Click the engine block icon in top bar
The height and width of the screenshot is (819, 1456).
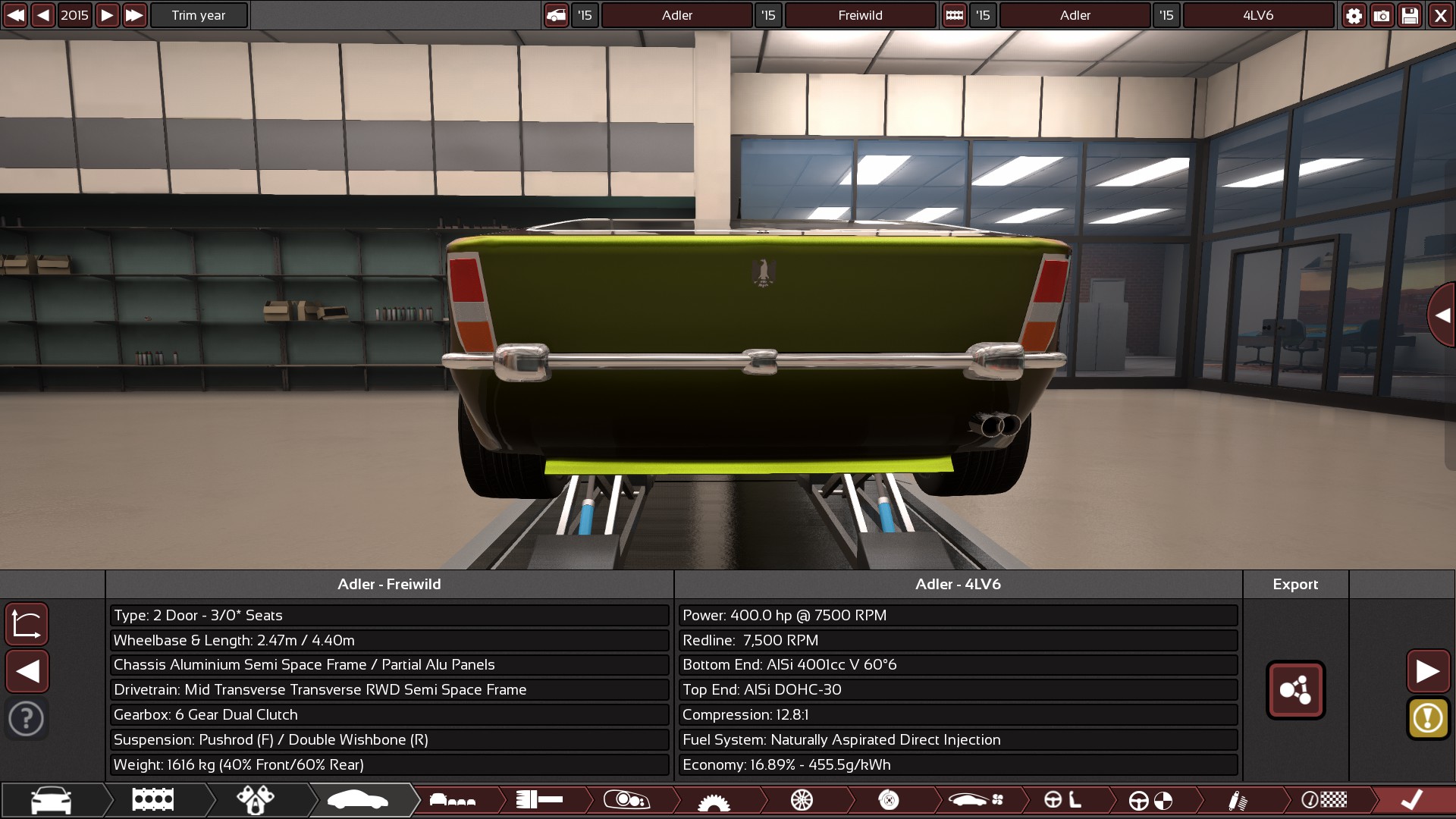pos(954,15)
